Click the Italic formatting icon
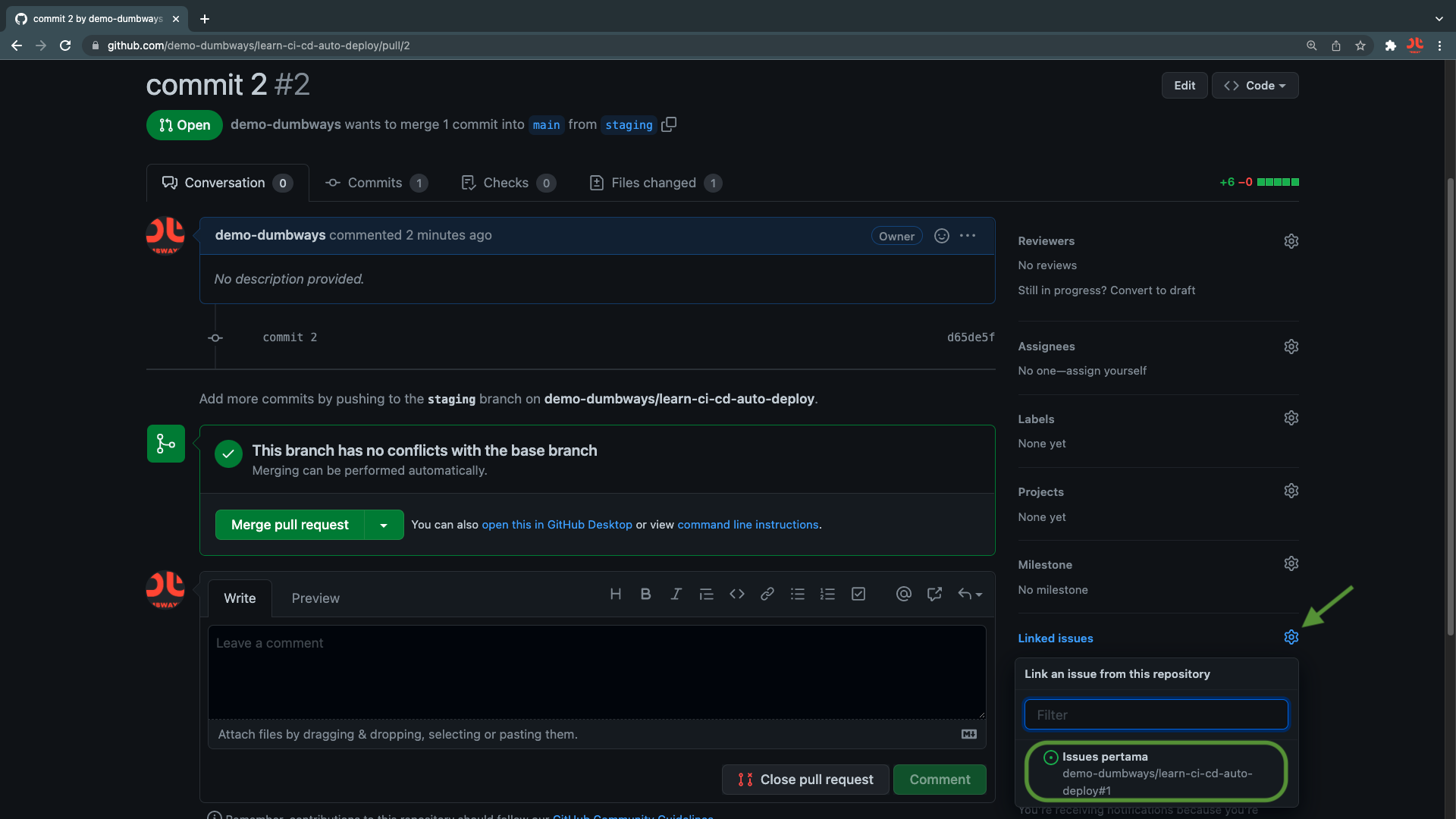This screenshot has width=1456, height=819. click(676, 594)
